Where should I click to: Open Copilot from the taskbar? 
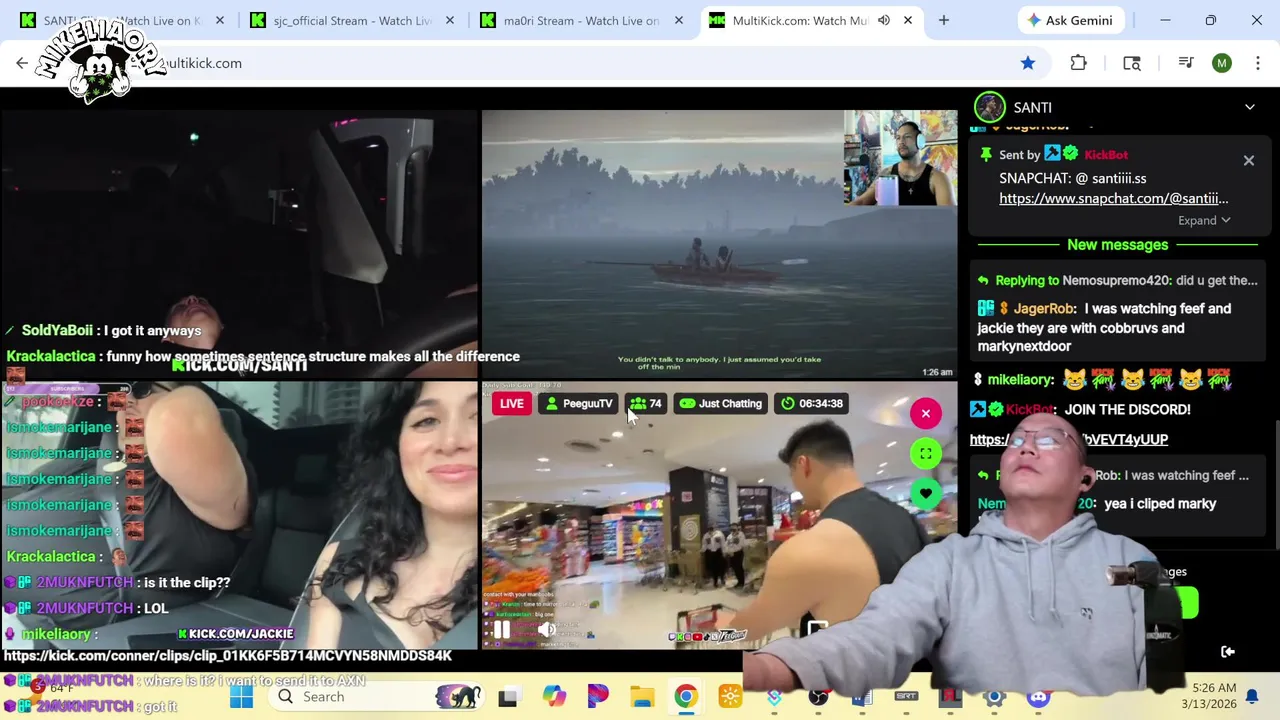coord(554,697)
